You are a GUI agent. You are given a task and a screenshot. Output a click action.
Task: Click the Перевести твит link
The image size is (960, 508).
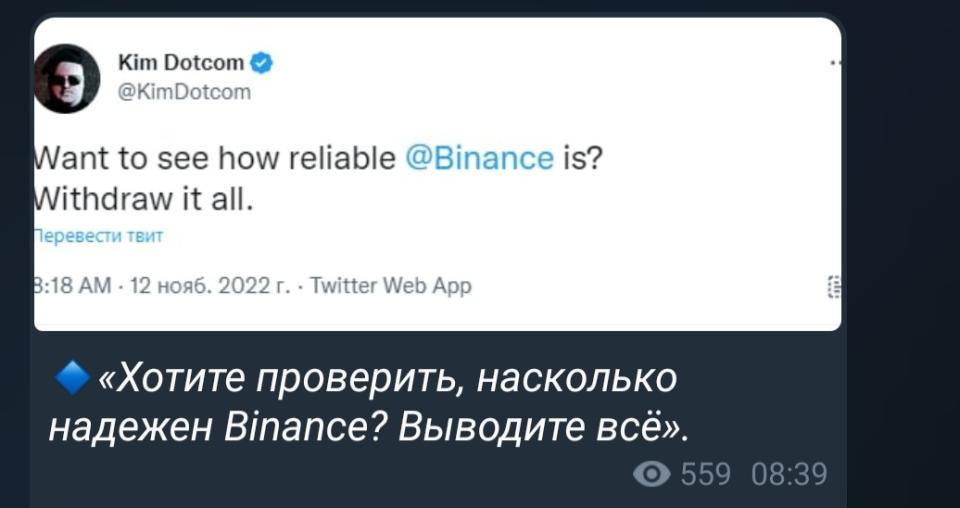point(98,236)
